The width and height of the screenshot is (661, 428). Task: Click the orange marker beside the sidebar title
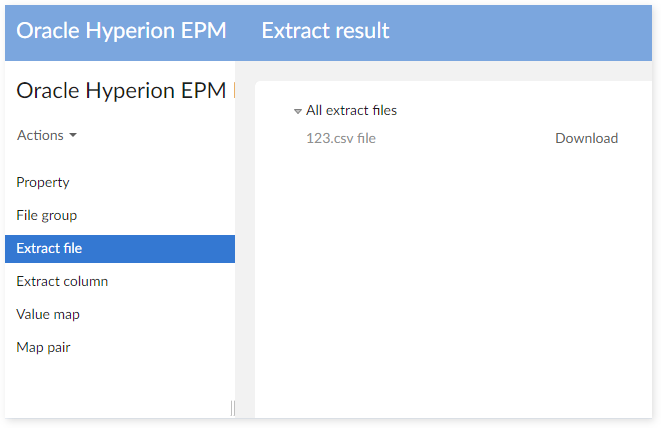coord(233,91)
